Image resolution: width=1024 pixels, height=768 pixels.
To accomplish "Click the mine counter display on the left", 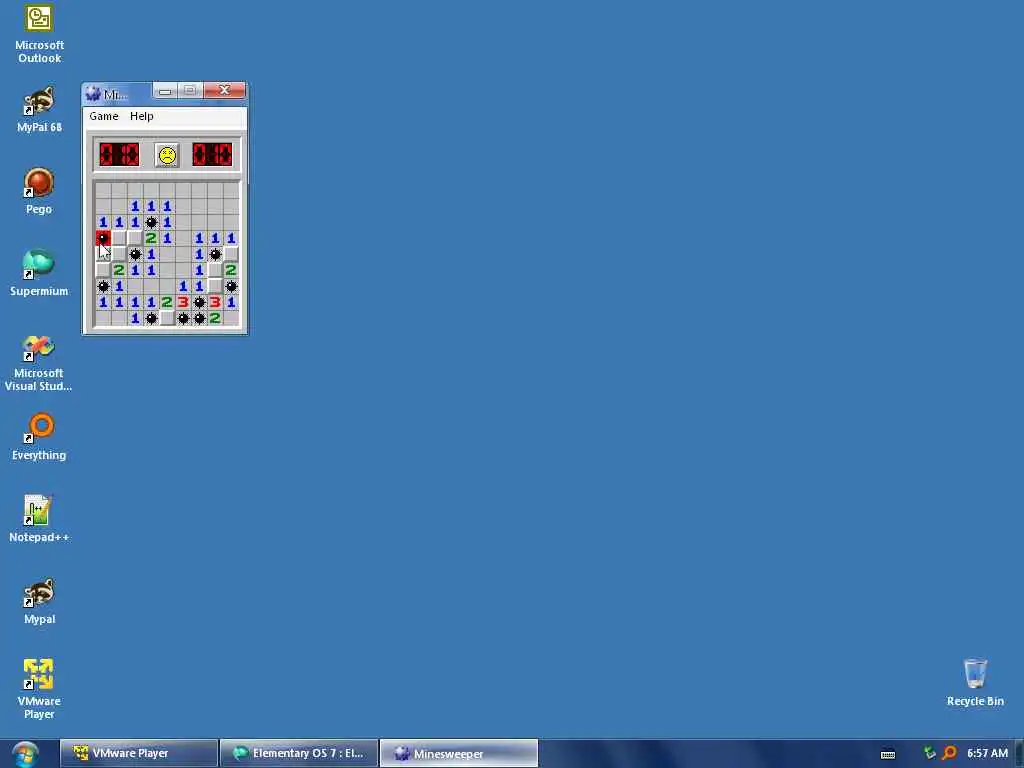I will (x=120, y=155).
